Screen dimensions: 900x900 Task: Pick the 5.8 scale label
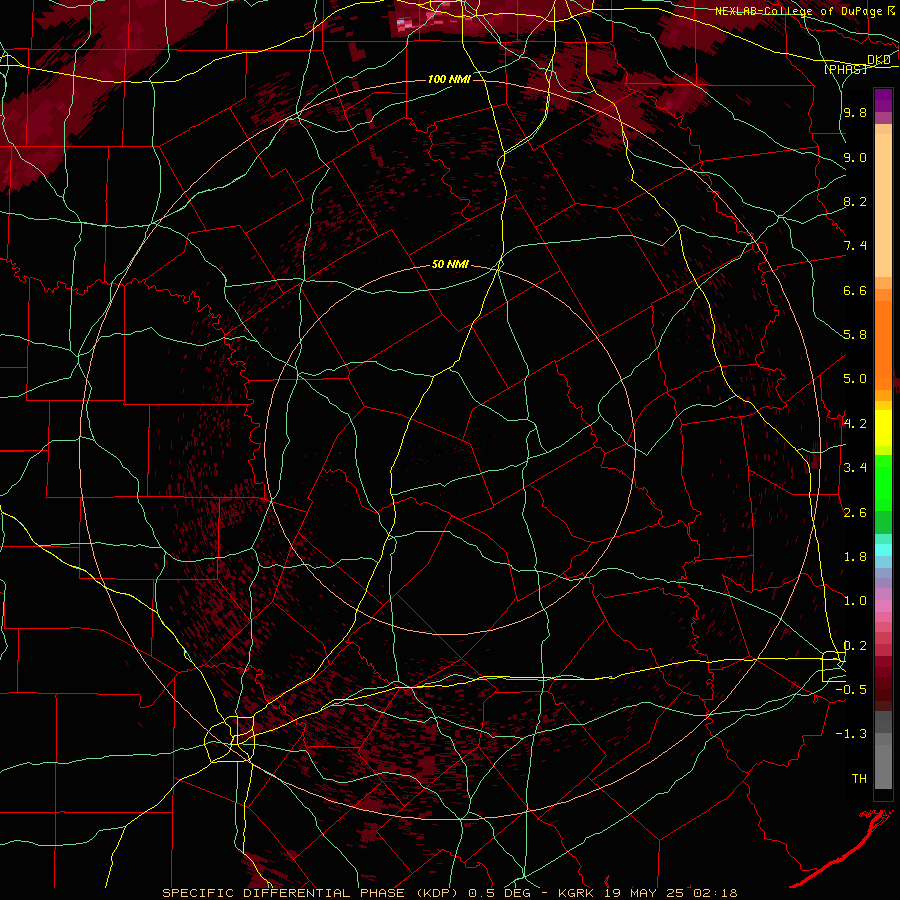point(855,335)
